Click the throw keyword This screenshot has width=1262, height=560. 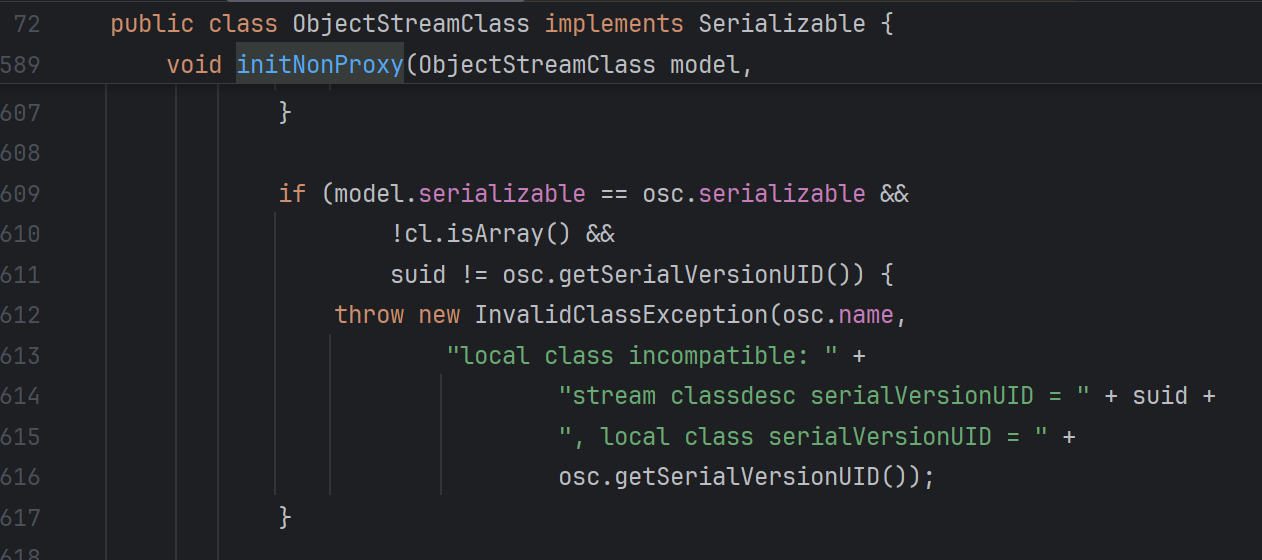369,315
